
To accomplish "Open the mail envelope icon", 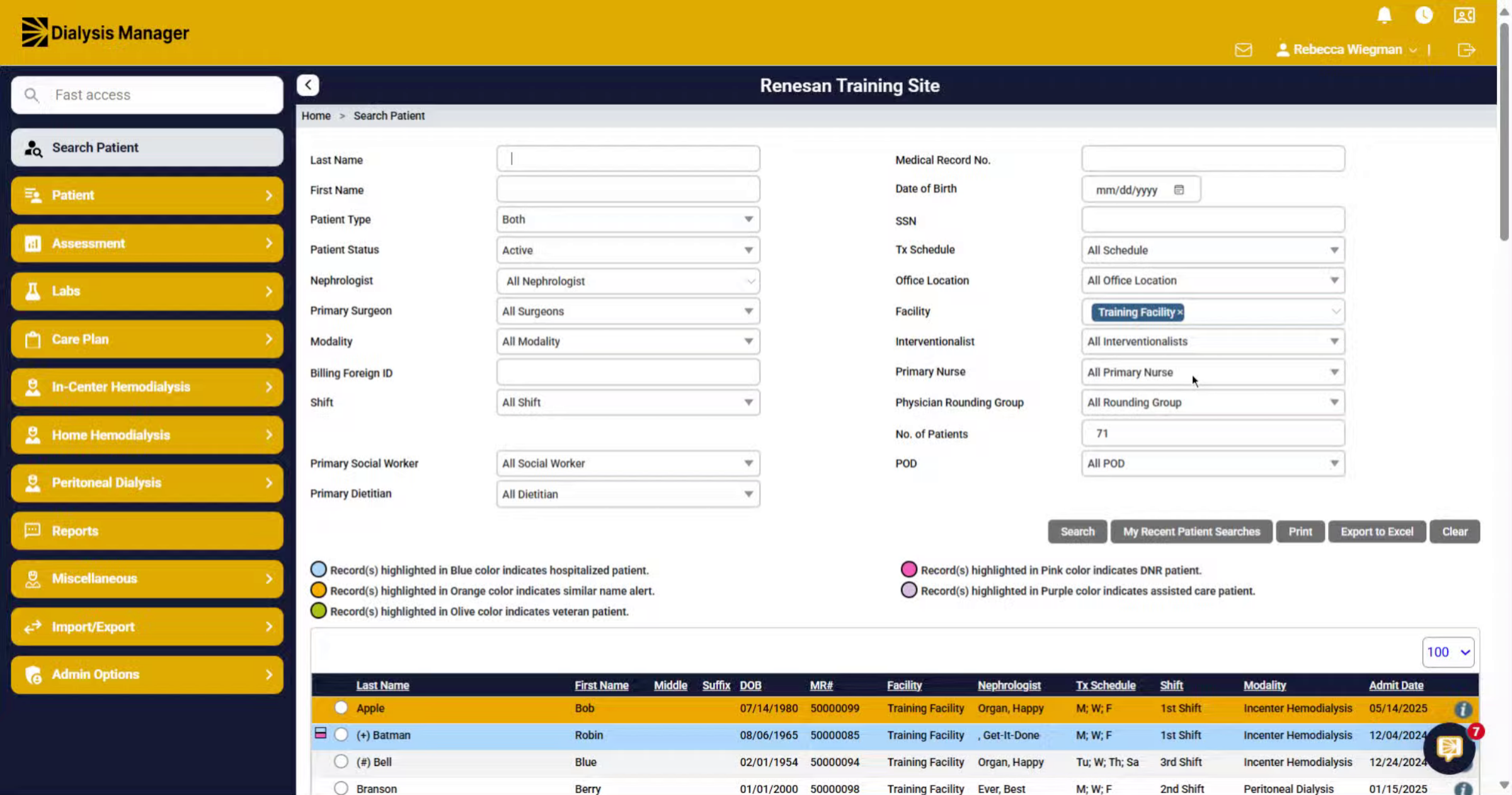I will (1244, 50).
